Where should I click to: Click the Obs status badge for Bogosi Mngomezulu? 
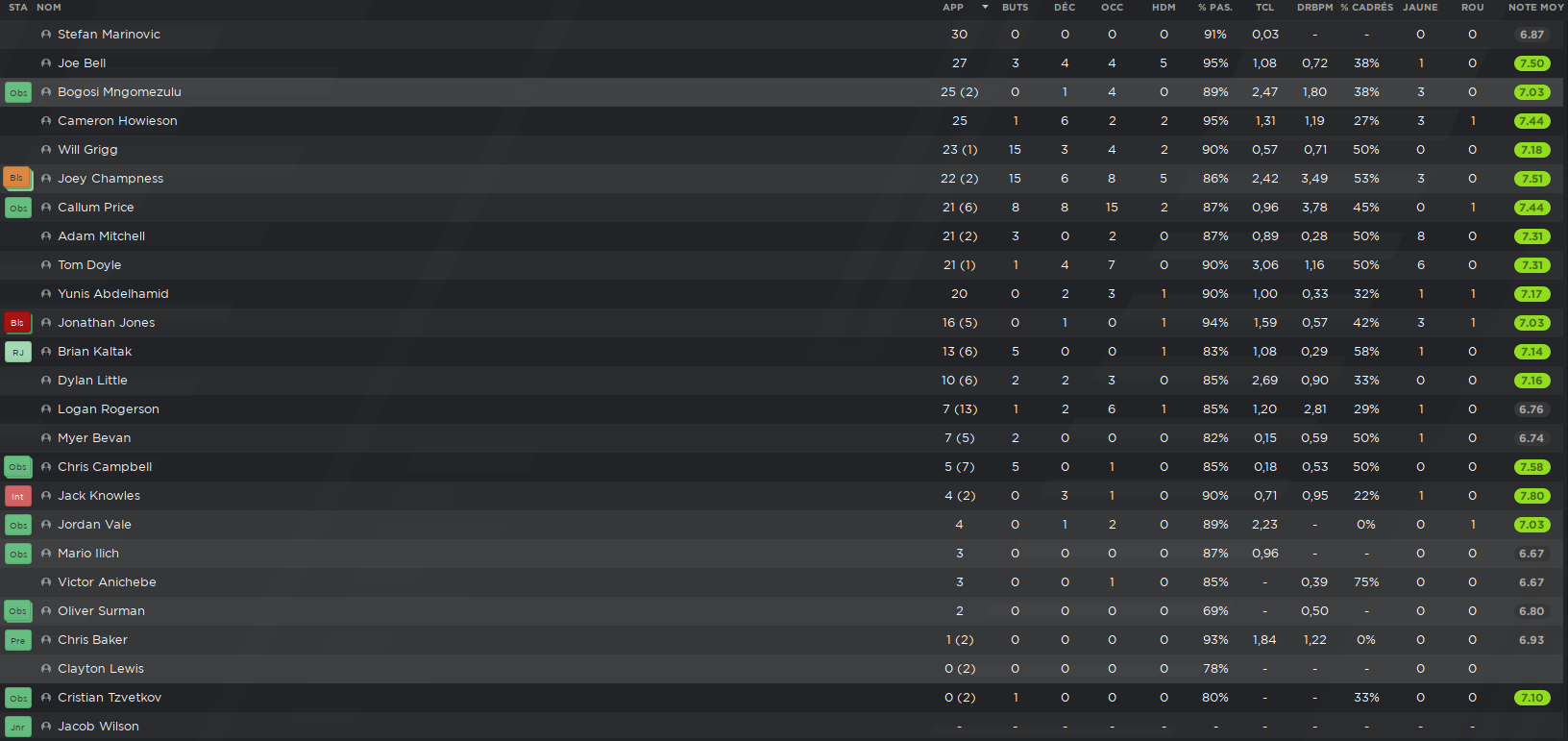[x=18, y=92]
